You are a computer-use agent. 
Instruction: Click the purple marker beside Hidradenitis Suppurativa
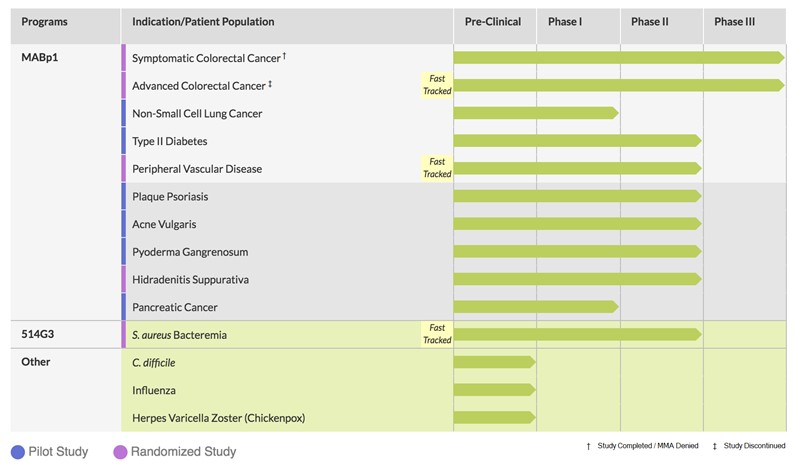[123, 279]
